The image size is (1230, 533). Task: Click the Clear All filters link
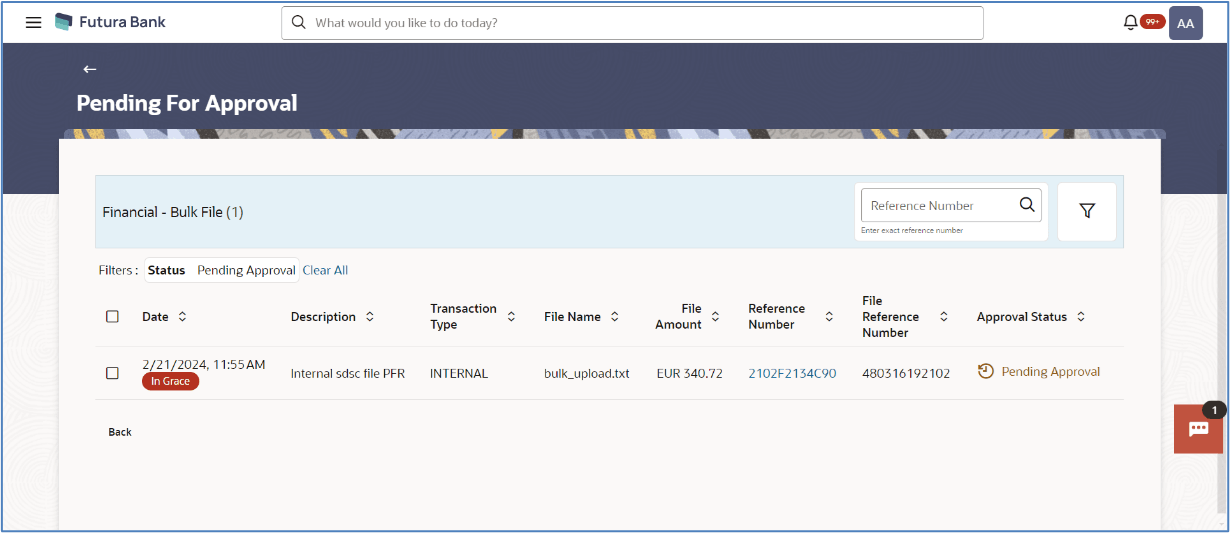point(325,270)
